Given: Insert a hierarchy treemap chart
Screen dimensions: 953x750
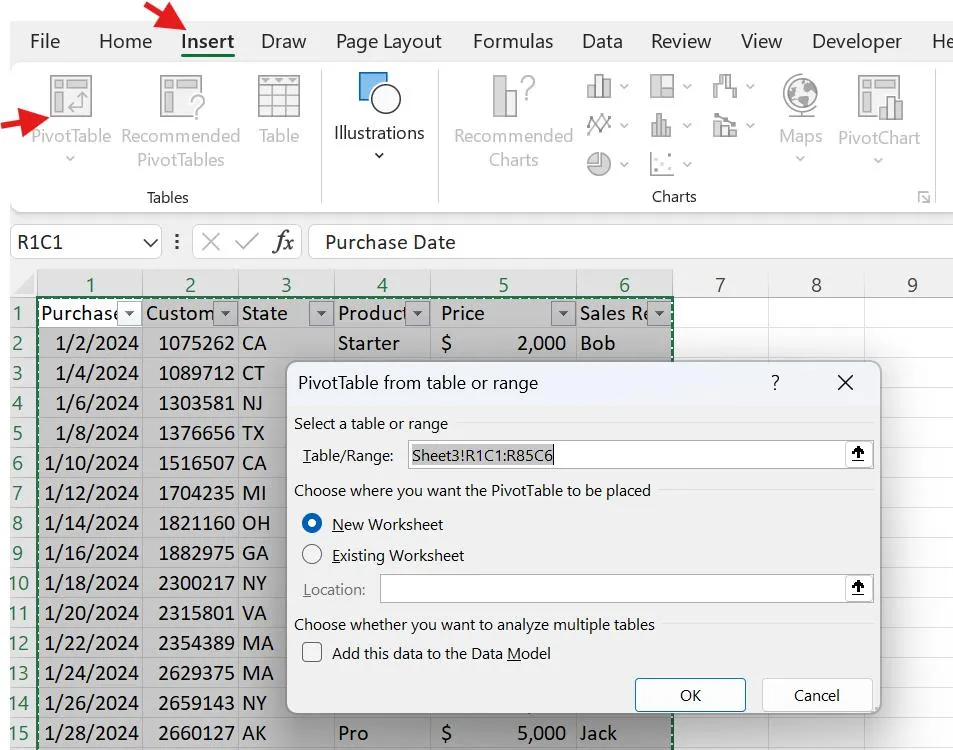Looking at the screenshot, I should (x=662, y=86).
